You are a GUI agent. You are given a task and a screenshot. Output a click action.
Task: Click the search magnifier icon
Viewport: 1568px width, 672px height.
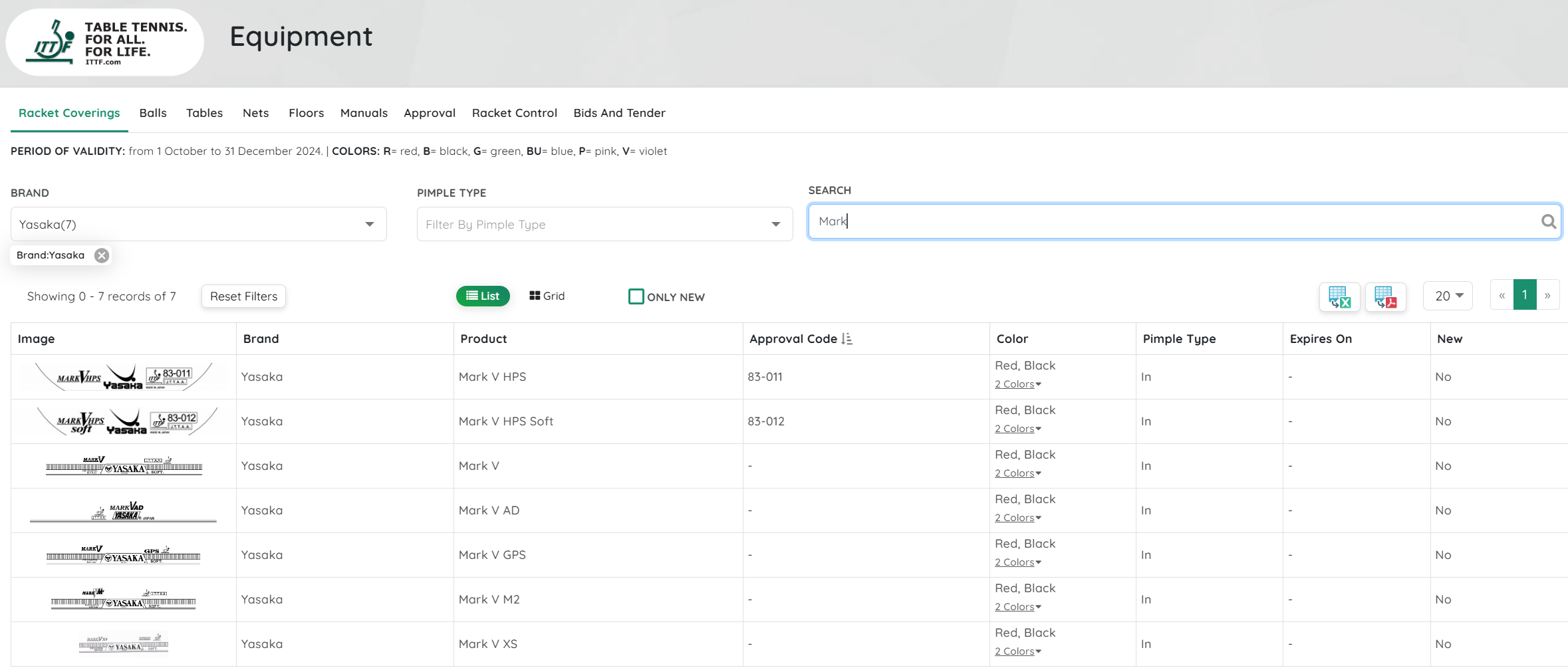(x=1549, y=221)
